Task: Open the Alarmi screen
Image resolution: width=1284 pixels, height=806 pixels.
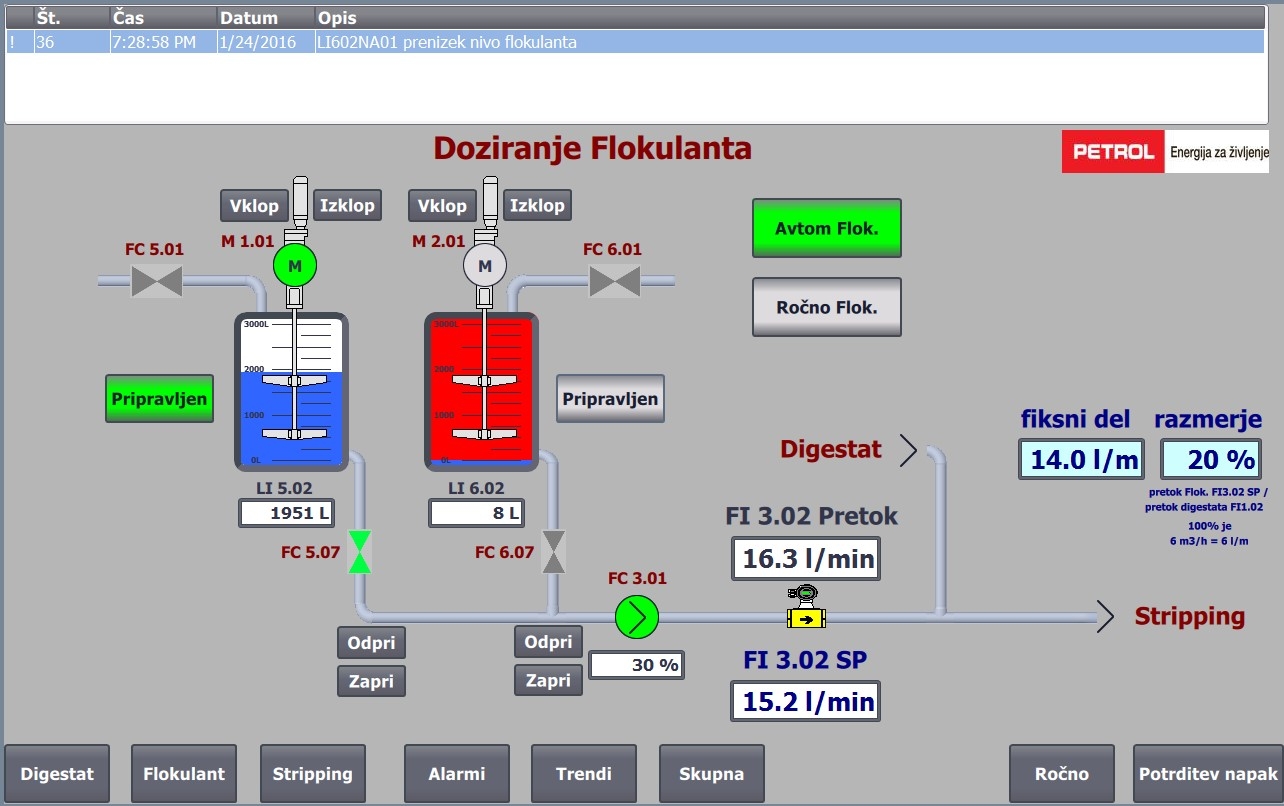Action: pos(456,773)
